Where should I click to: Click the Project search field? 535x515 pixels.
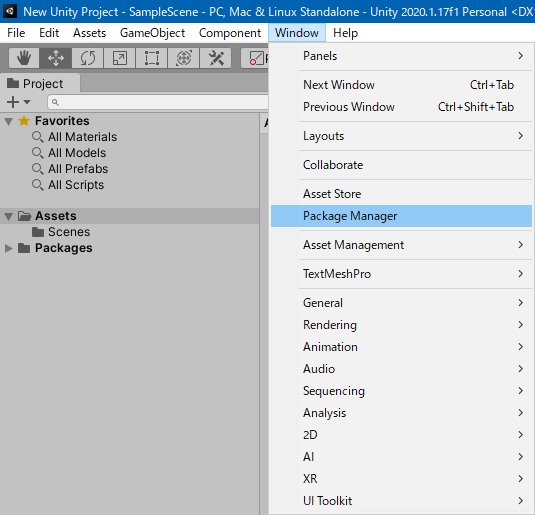[x=158, y=102]
